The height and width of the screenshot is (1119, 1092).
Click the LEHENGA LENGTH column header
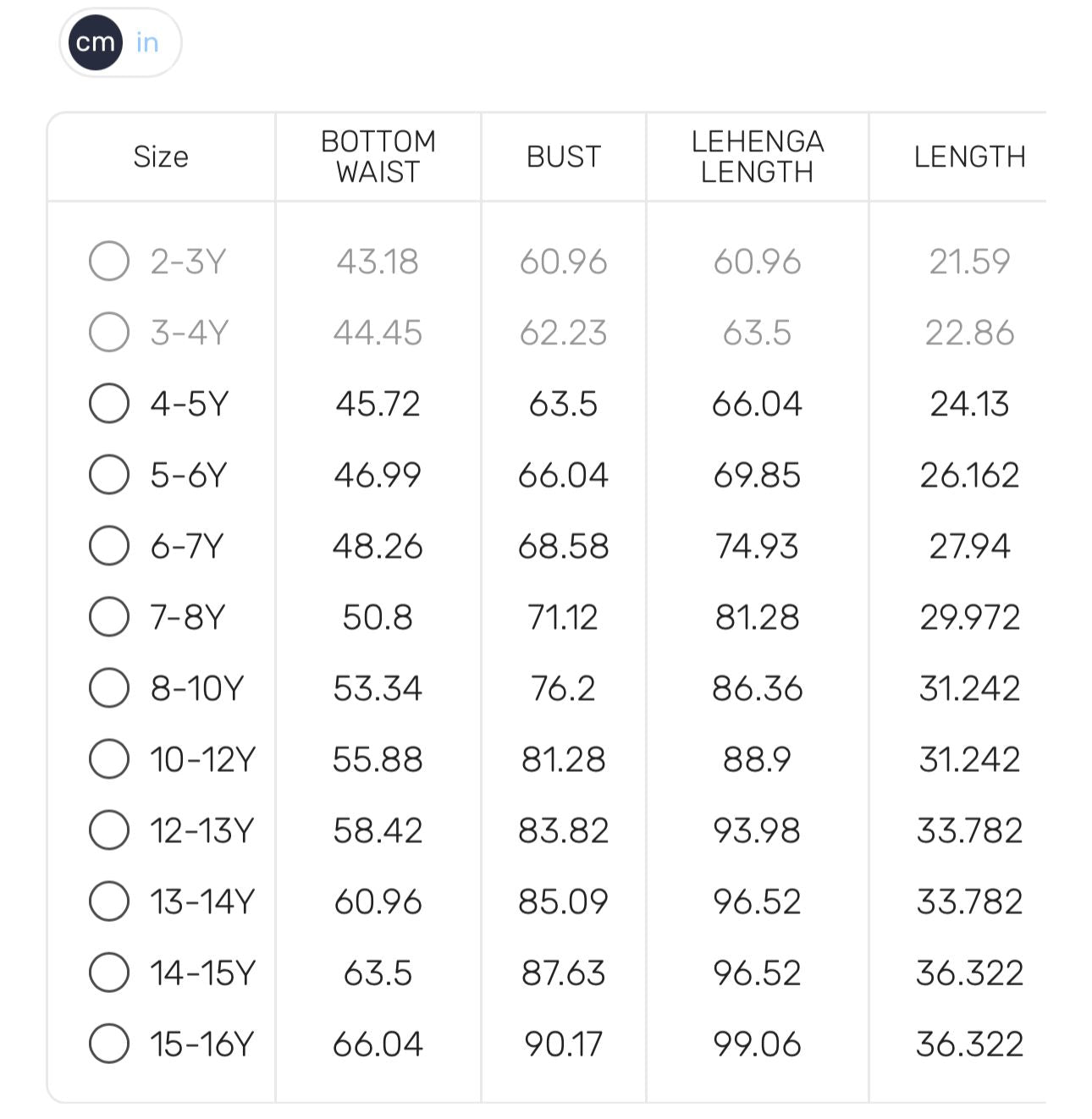758,157
